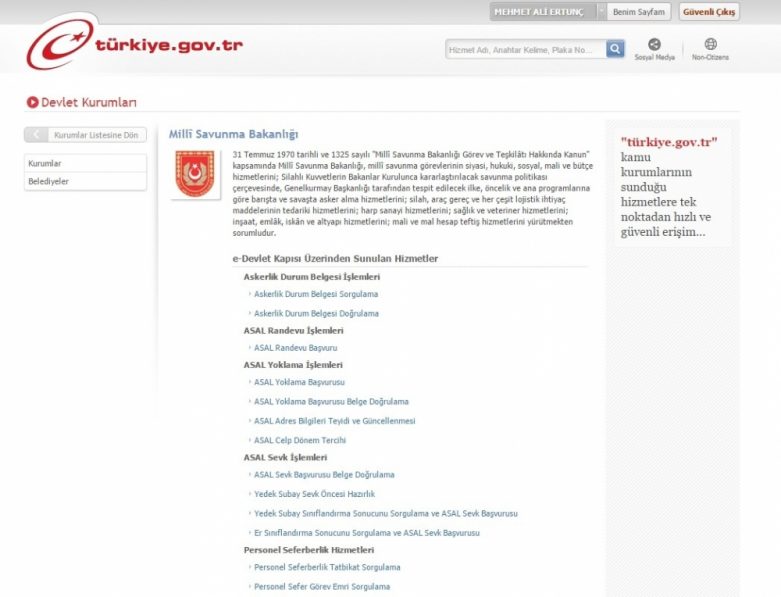Click the ASAL Randevu İşlemleri heading
This screenshot has width=781, height=597.
click(293, 331)
